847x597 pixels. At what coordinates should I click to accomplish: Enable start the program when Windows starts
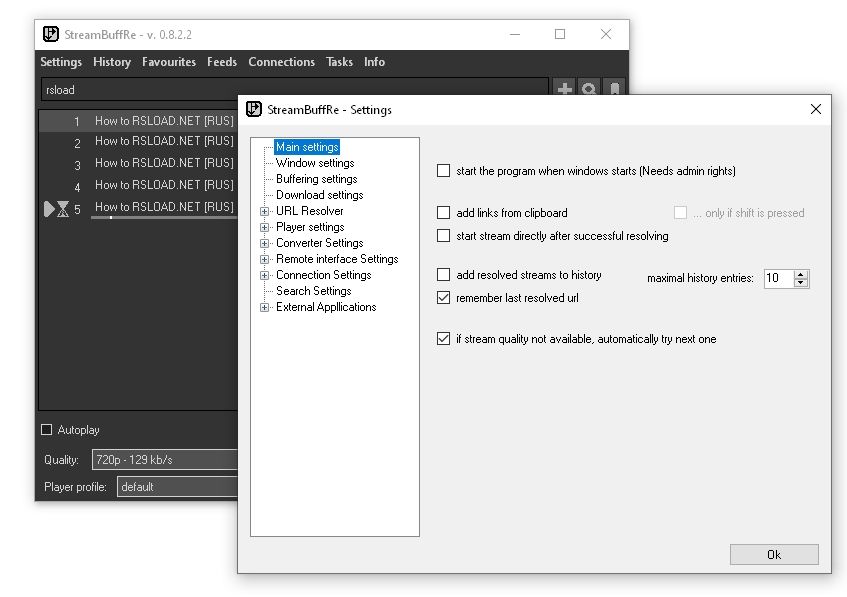(444, 171)
